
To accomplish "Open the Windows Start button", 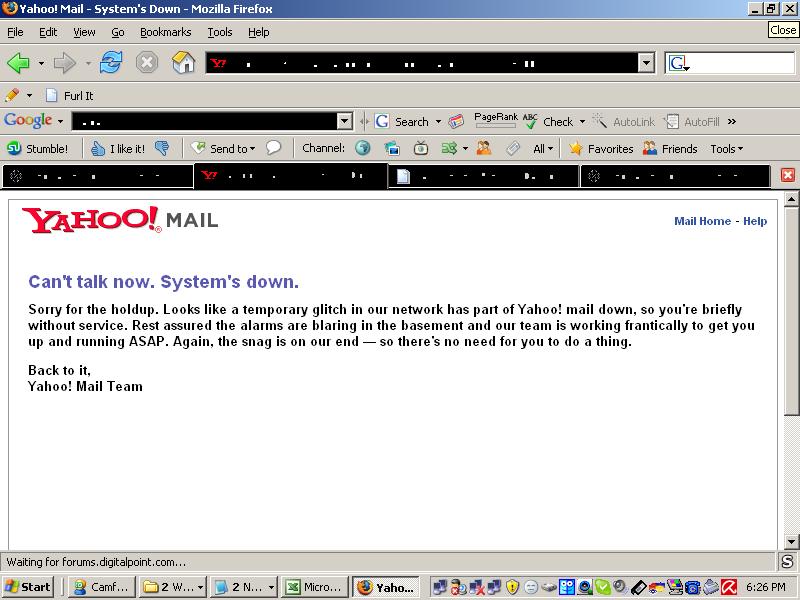I will (28, 587).
